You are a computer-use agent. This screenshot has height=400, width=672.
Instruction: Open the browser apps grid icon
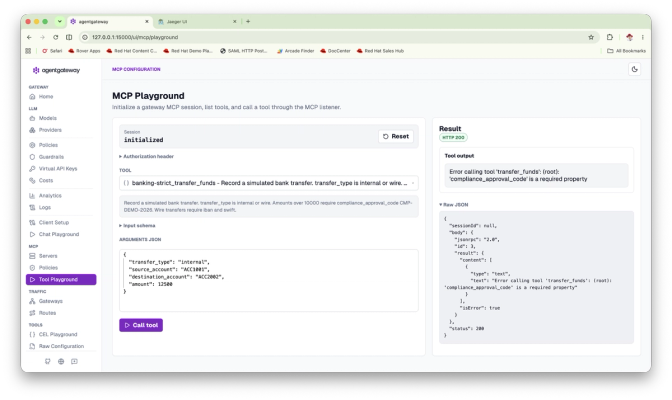point(28,51)
